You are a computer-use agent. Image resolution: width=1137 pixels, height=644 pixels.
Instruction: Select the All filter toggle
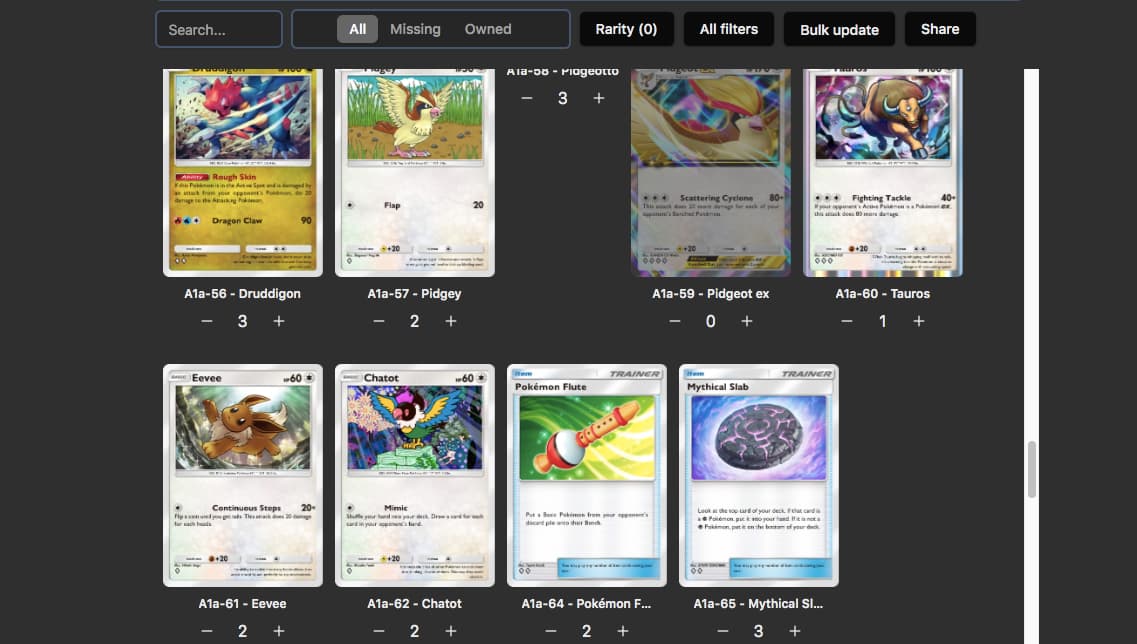tap(357, 29)
